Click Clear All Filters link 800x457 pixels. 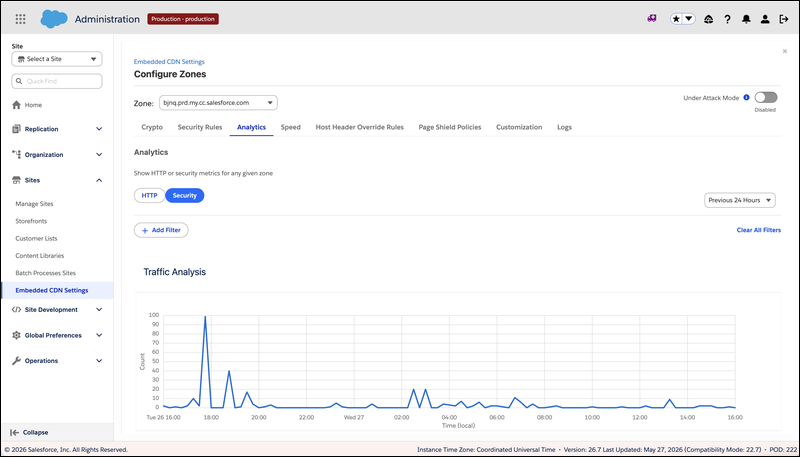coord(759,230)
